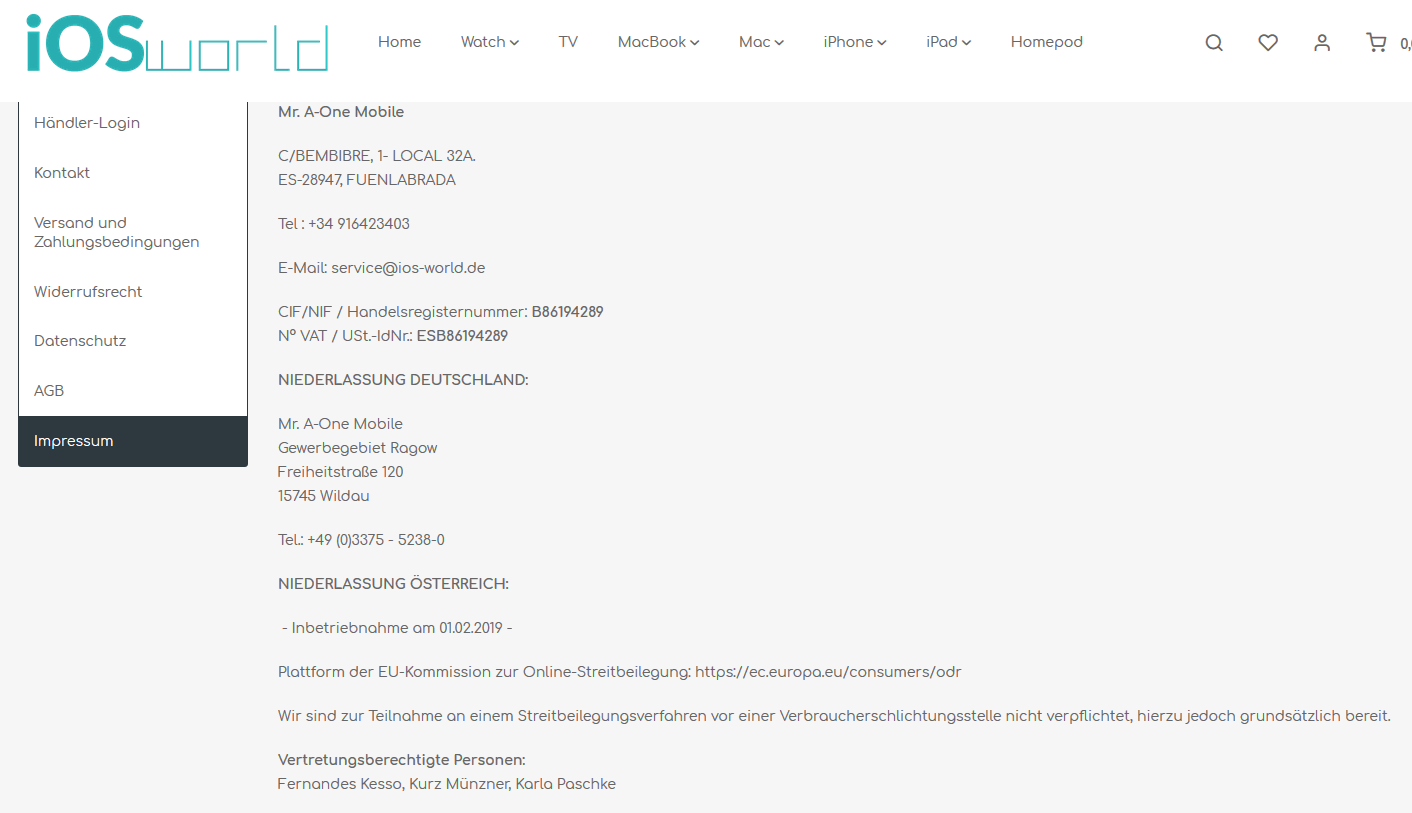Viewport: 1412px width, 813px height.
Task: Click the text ES-28947, FUENLABRADA
Action: (367, 180)
